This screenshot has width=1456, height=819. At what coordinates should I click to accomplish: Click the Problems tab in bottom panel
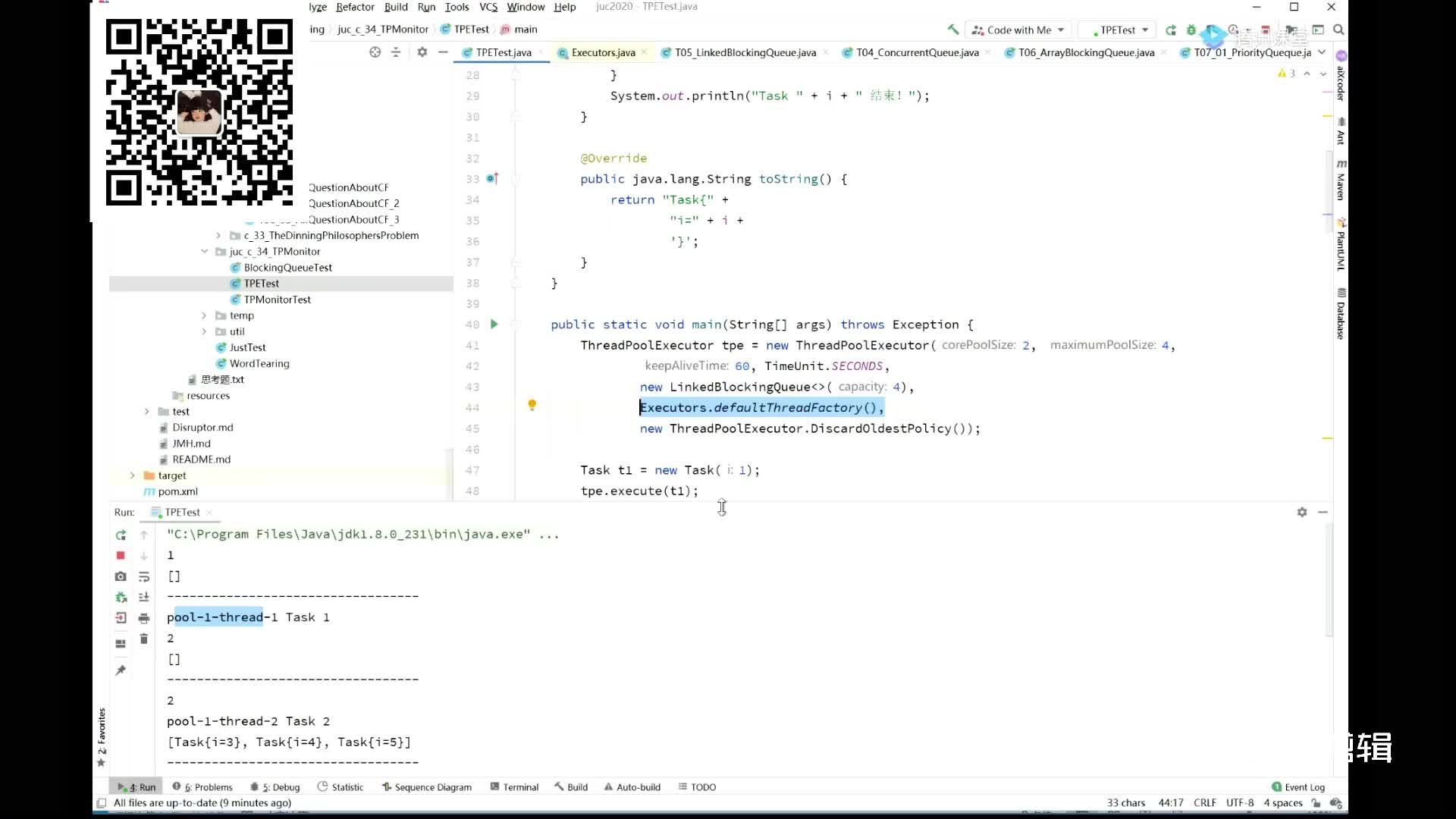pyautogui.click(x=208, y=786)
